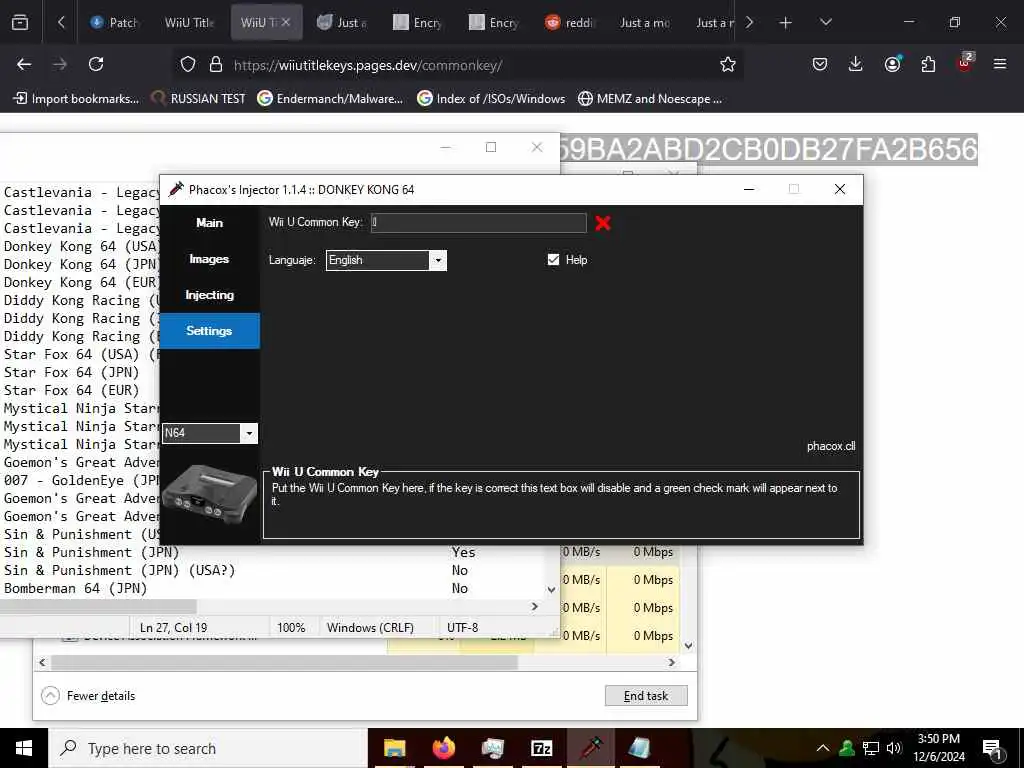Go forward one page in Firefox
Screen dimensions: 1024x768
coord(59,65)
